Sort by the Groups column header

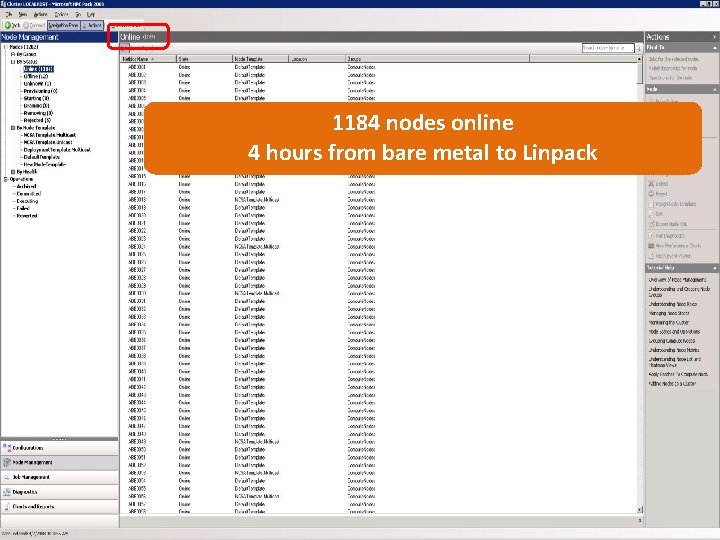[437, 59]
